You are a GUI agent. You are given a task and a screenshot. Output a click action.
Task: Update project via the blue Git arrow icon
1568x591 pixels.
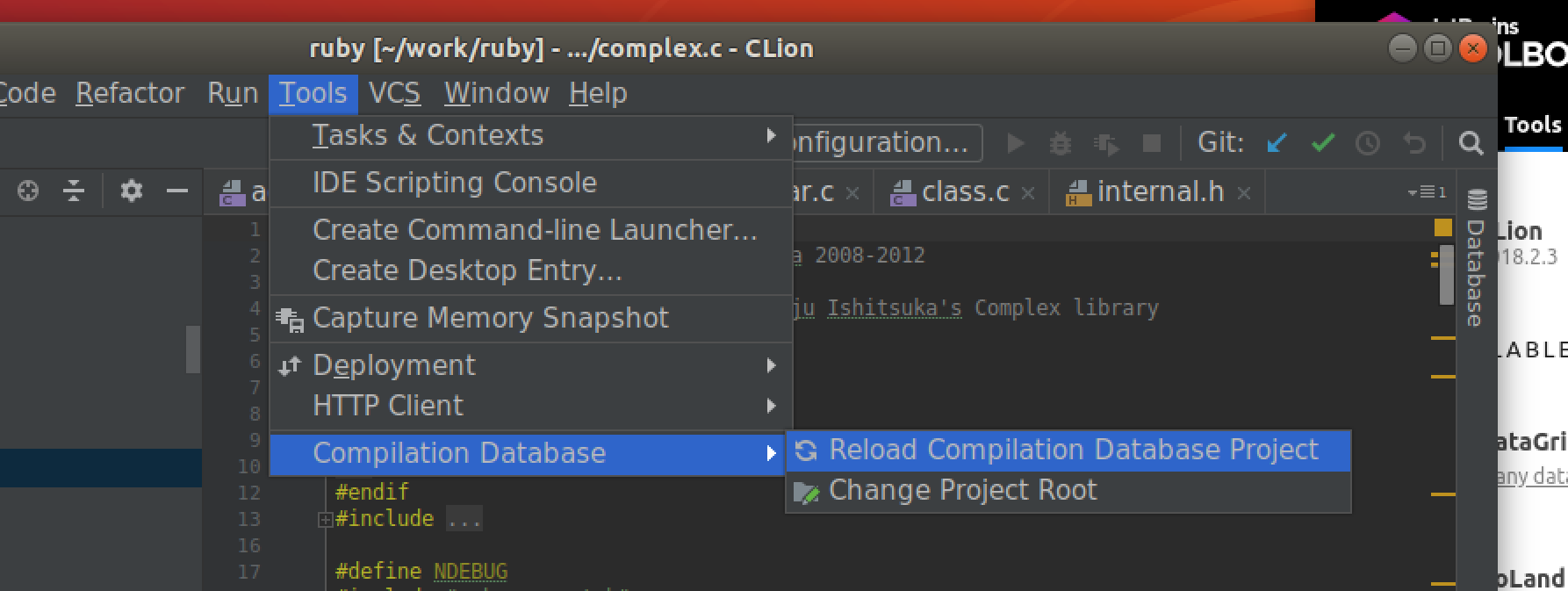pyautogui.click(x=1277, y=142)
